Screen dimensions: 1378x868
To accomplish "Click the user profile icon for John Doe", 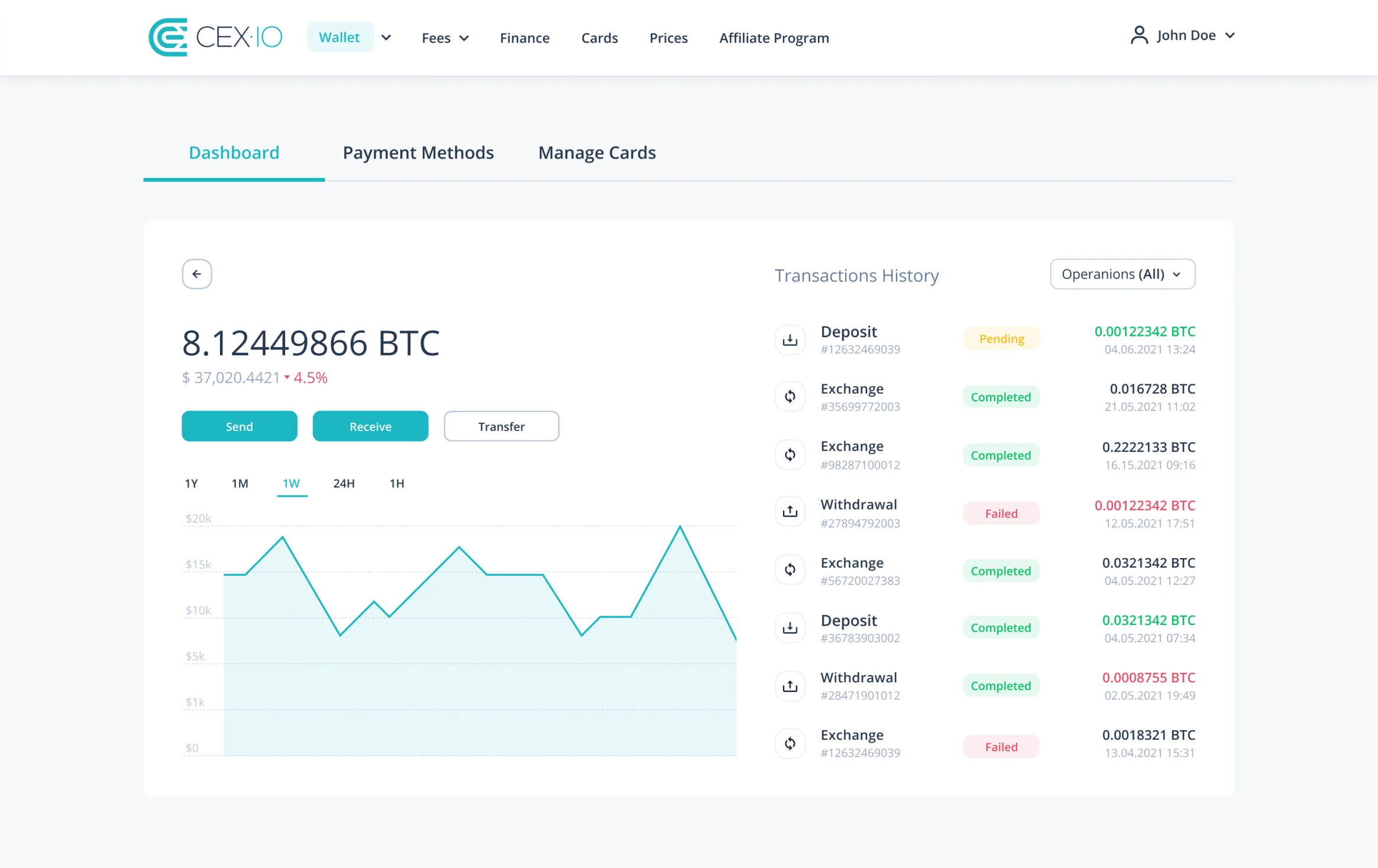I will 1138,35.
